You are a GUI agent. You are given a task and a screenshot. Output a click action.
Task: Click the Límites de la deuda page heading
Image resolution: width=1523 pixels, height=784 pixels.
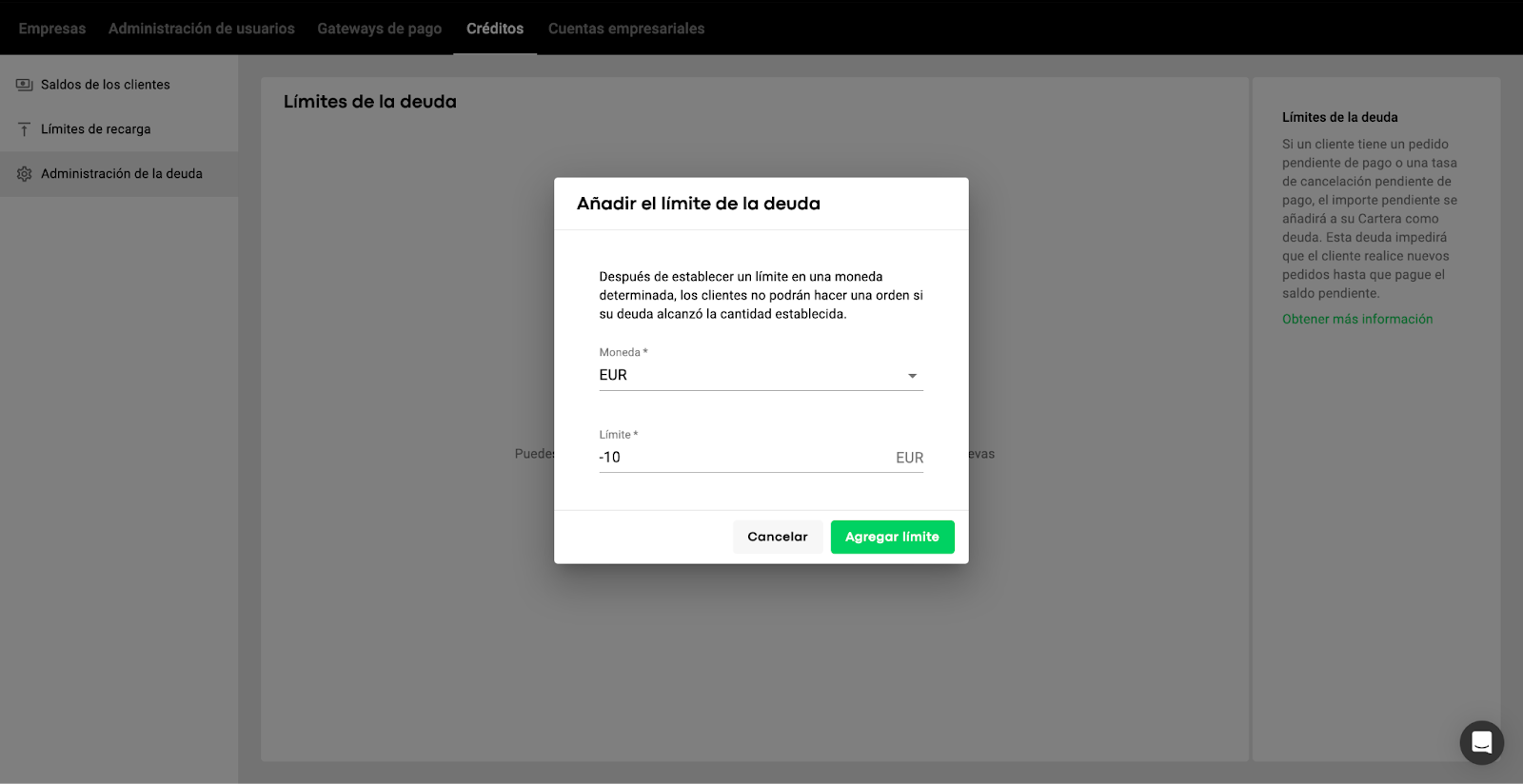[x=370, y=102]
